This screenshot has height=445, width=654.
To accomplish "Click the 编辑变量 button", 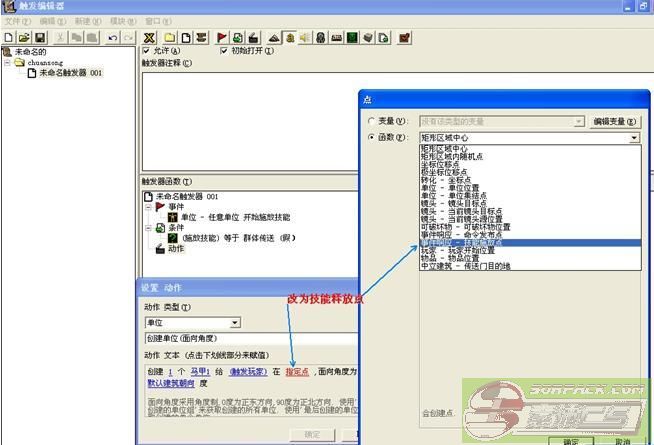I will (x=614, y=121).
